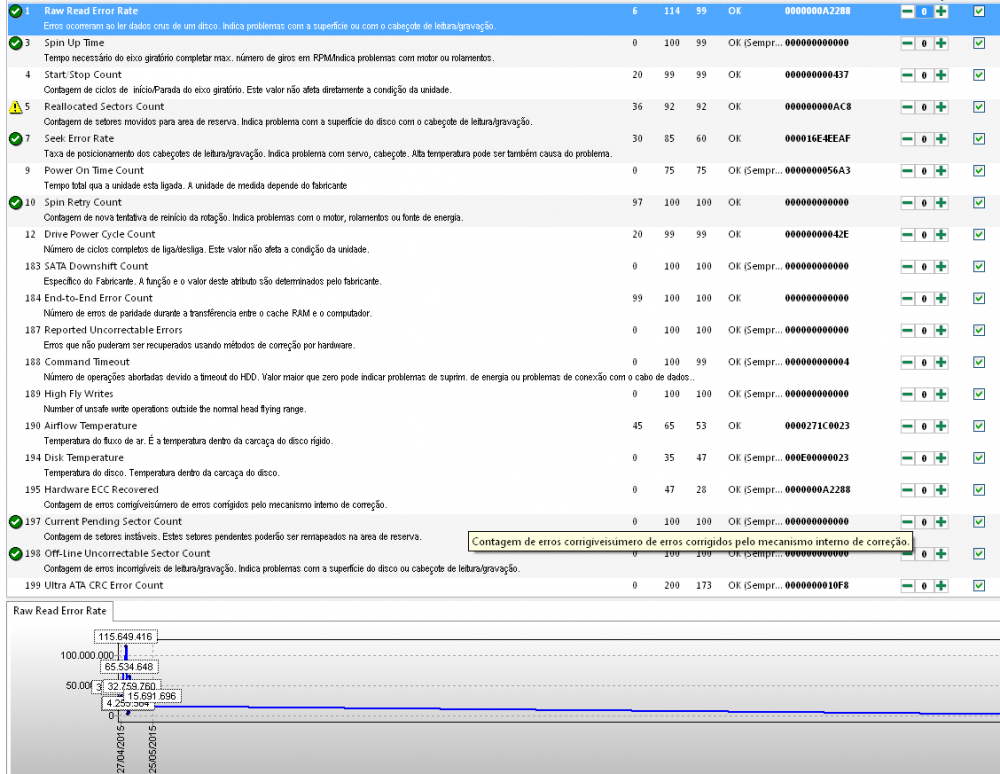Uncheck the Start/Stop Count attribute checkbox
The width and height of the screenshot is (1000, 774).
pos(979,75)
